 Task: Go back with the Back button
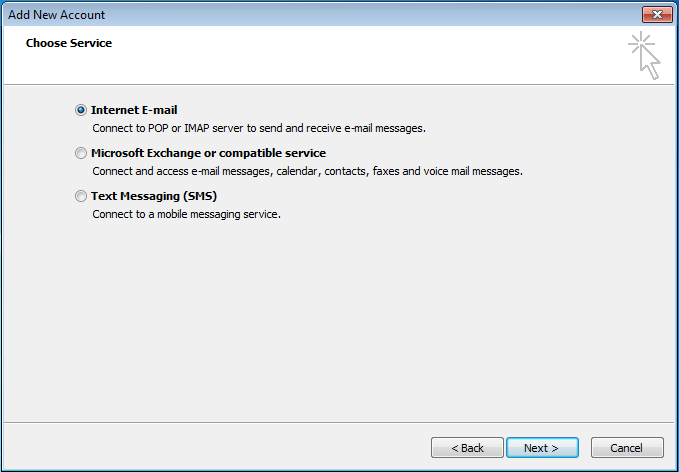467,448
